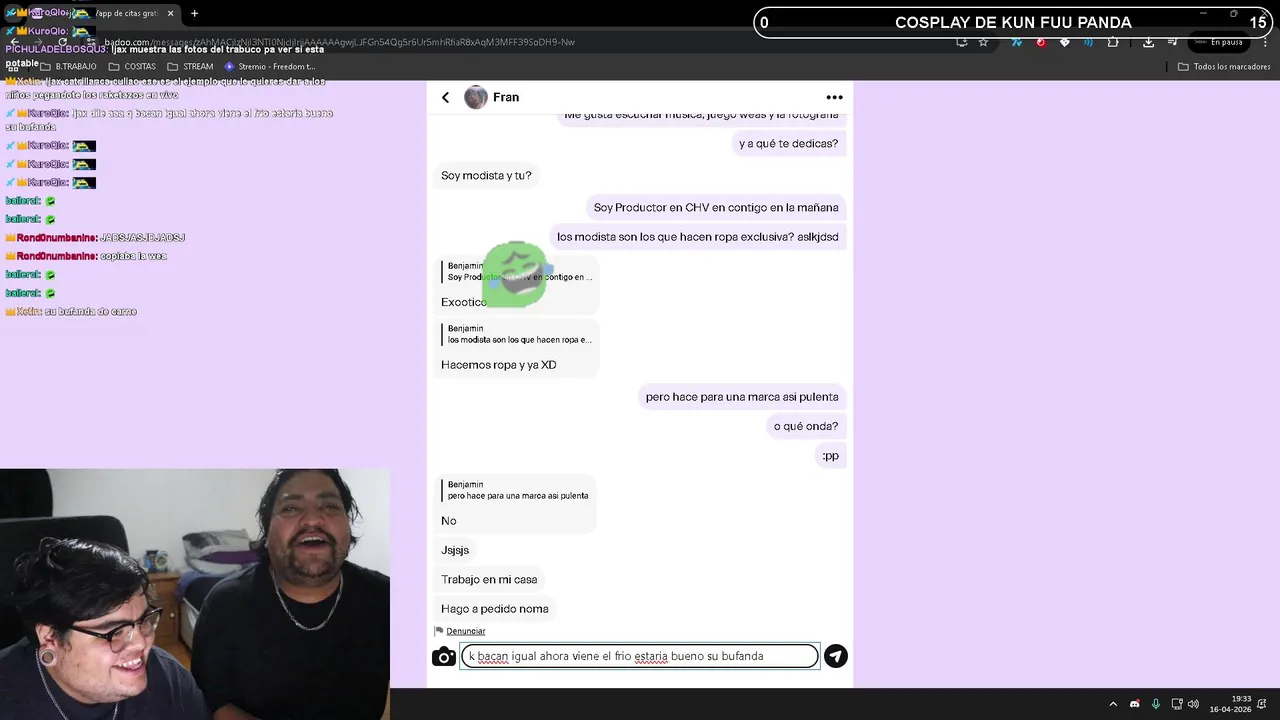Click 'pero hace para una marca asi pulenta' sent message
Image resolution: width=1280 pixels, height=720 pixels.
[x=742, y=397]
